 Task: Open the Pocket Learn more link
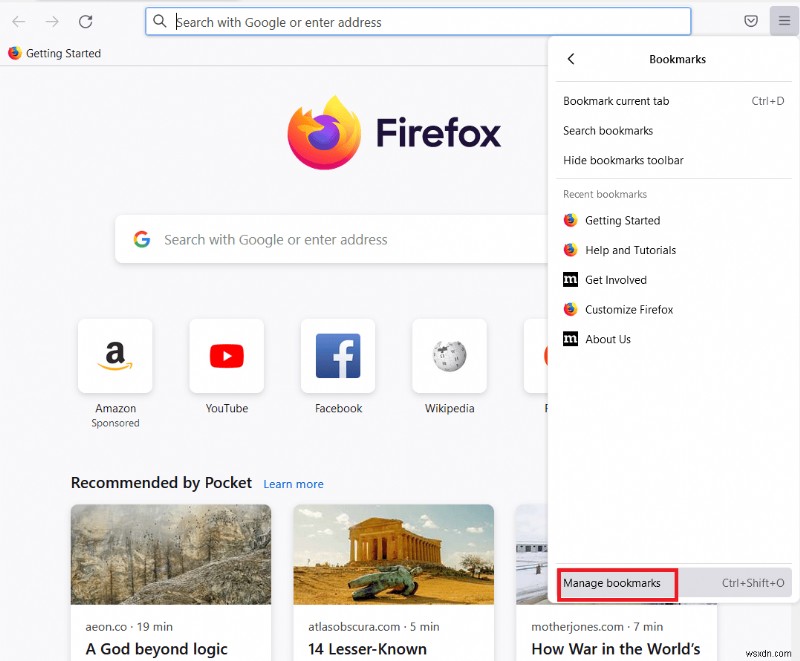tap(293, 484)
